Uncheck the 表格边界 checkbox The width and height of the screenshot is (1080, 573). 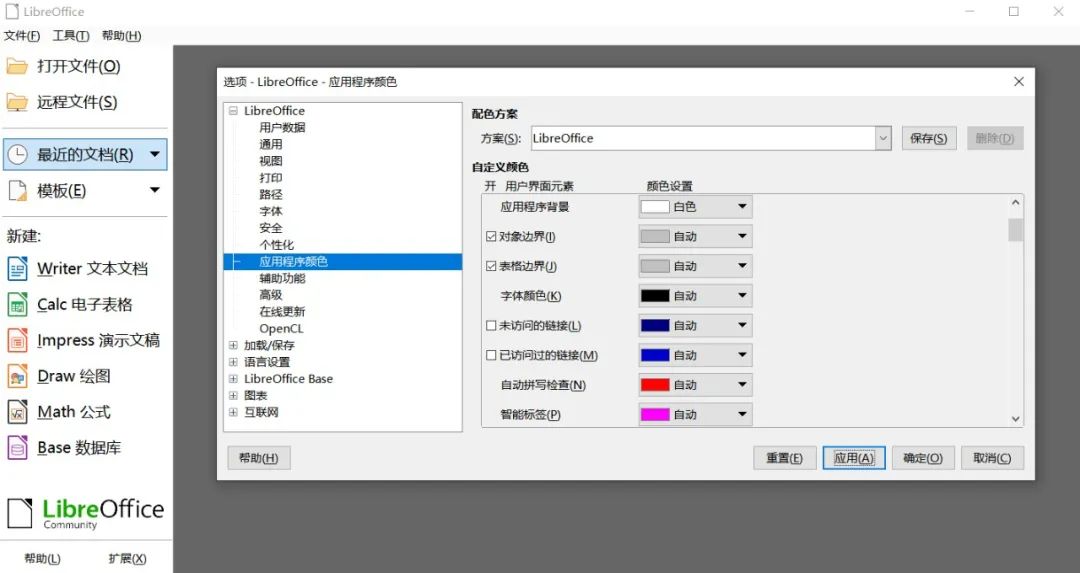(x=491, y=266)
